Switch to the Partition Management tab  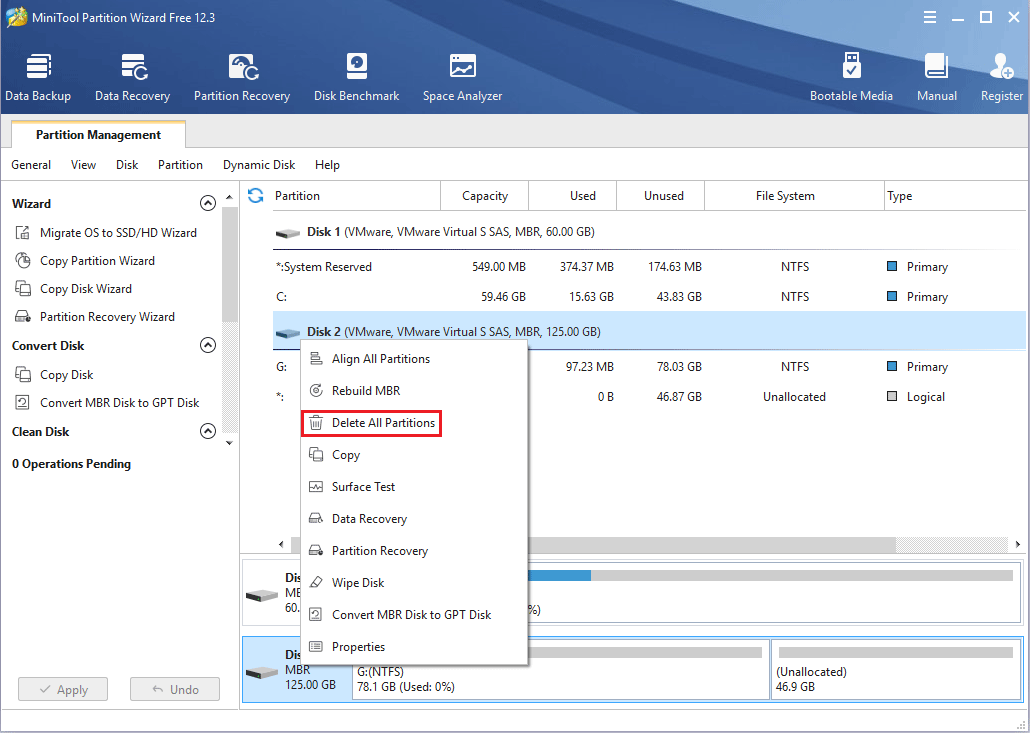98,135
